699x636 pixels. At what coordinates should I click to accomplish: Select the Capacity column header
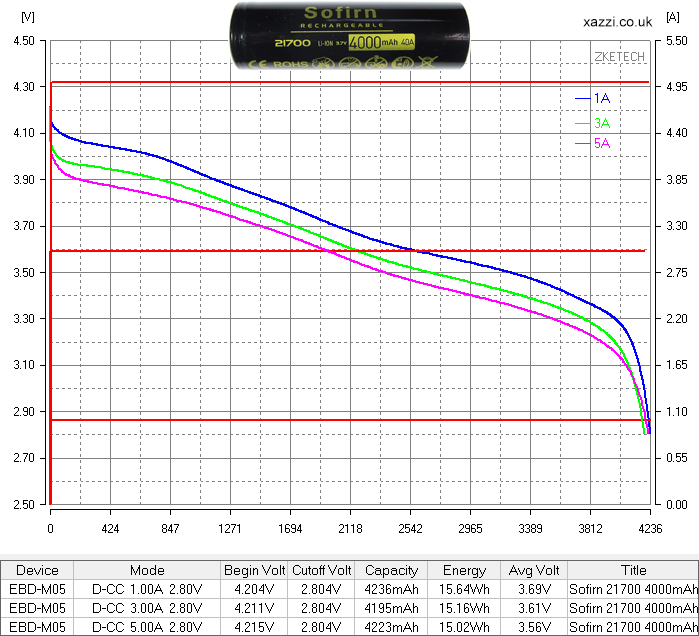(x=391, y=570)
